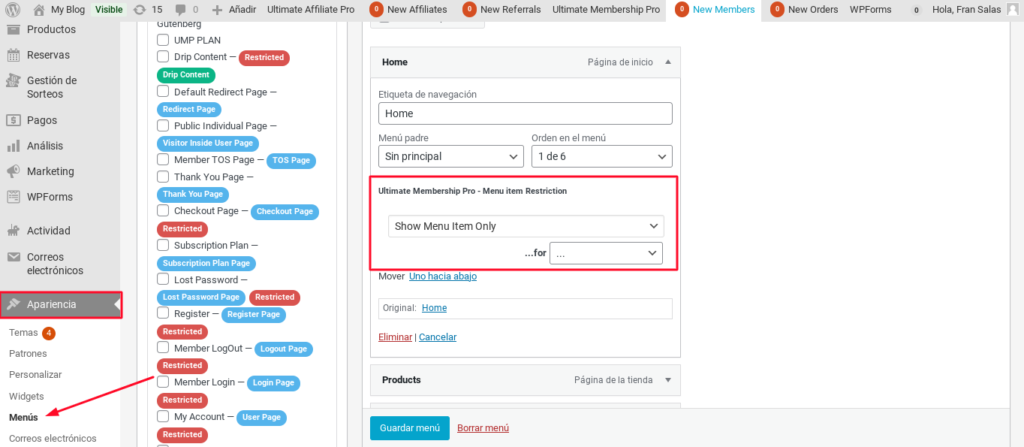
Task: Check the Drip Content checkbox
Action: tap(163, 57)
